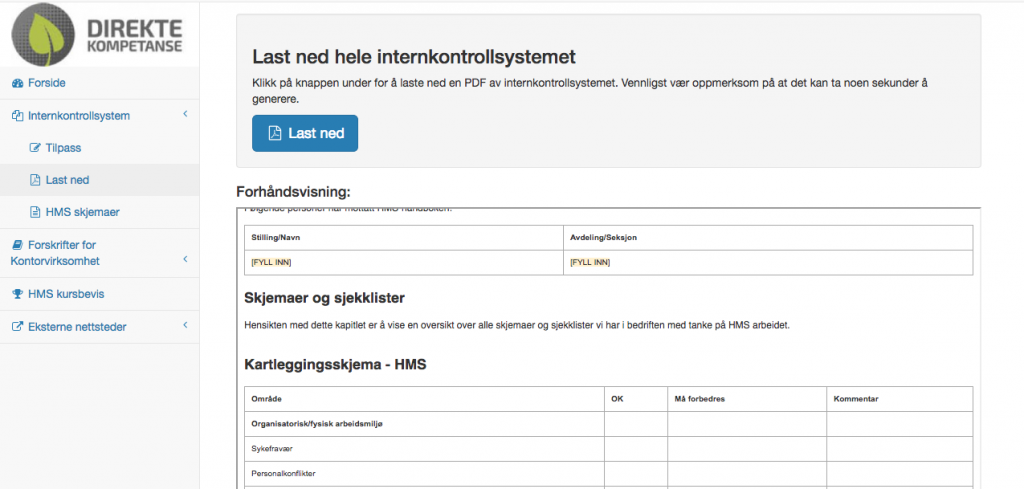The height and width of the screenshot is (489, 1024).
Task: Click the edit pencil icon beside Tilpass
Action: pos(35,148)
